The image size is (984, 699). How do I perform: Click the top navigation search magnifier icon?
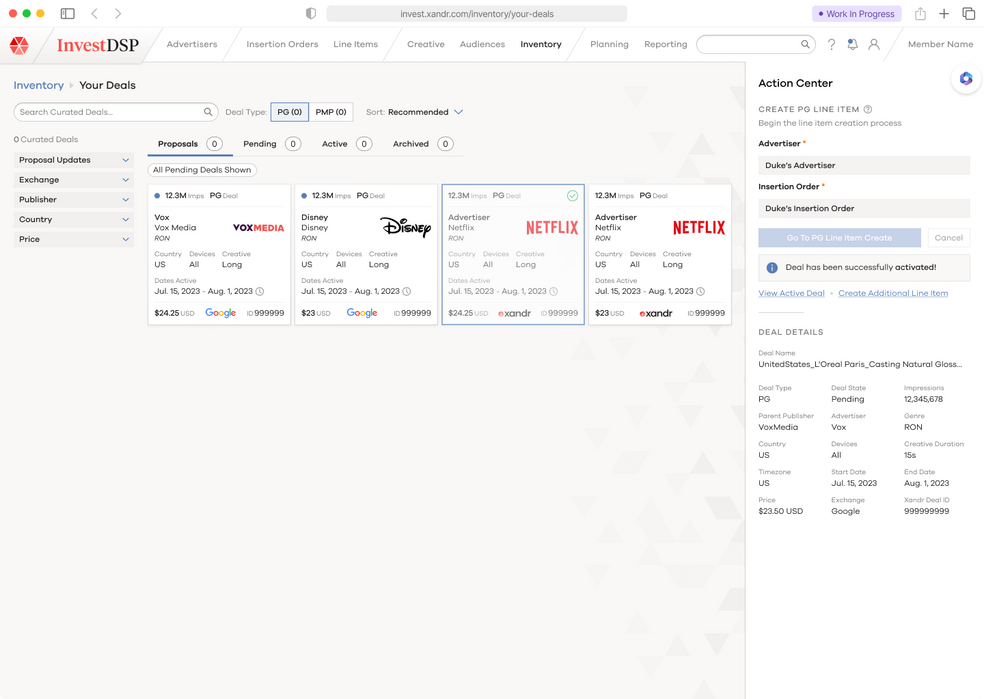tap(805, 44)
